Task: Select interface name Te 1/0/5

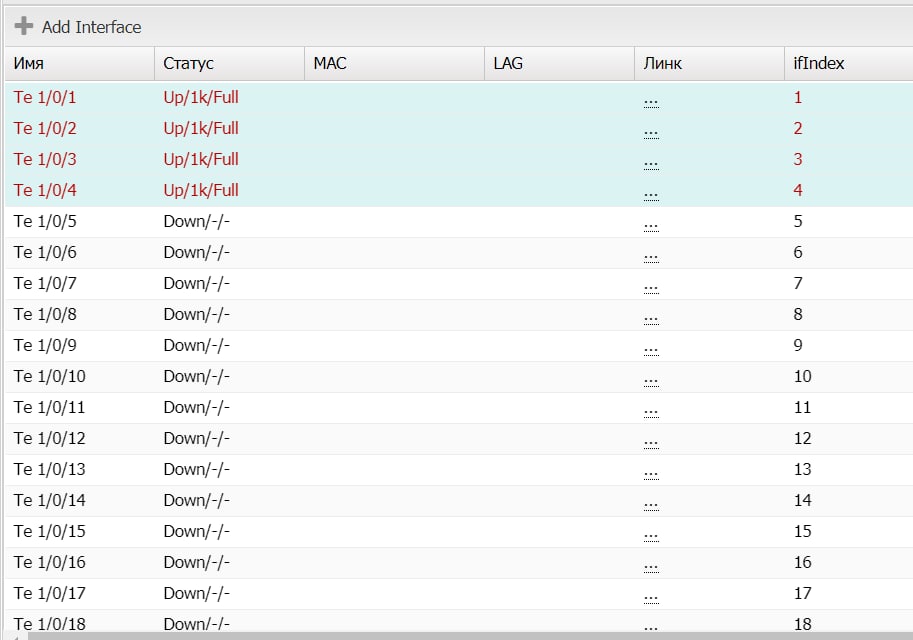Action: (x=45, y=221)
